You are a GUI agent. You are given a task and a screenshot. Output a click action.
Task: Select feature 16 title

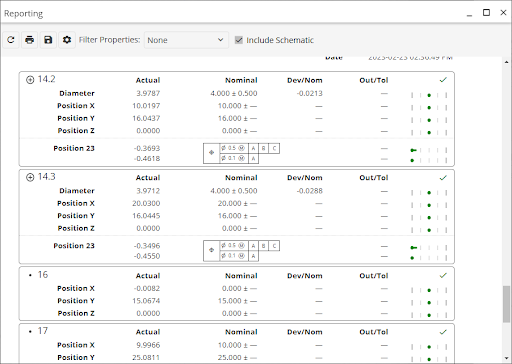(x=43, y=275)
